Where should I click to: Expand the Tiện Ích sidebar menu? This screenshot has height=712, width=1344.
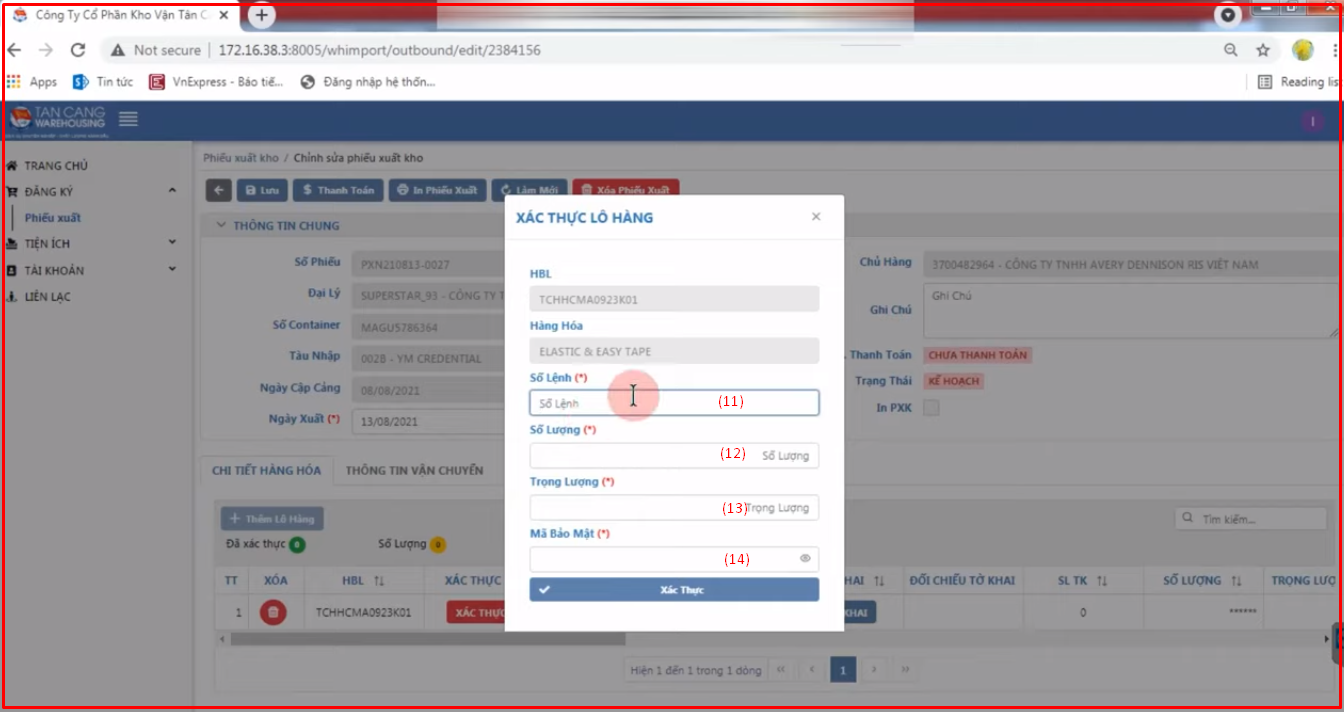pyautogui.click(x=172, y=243)
